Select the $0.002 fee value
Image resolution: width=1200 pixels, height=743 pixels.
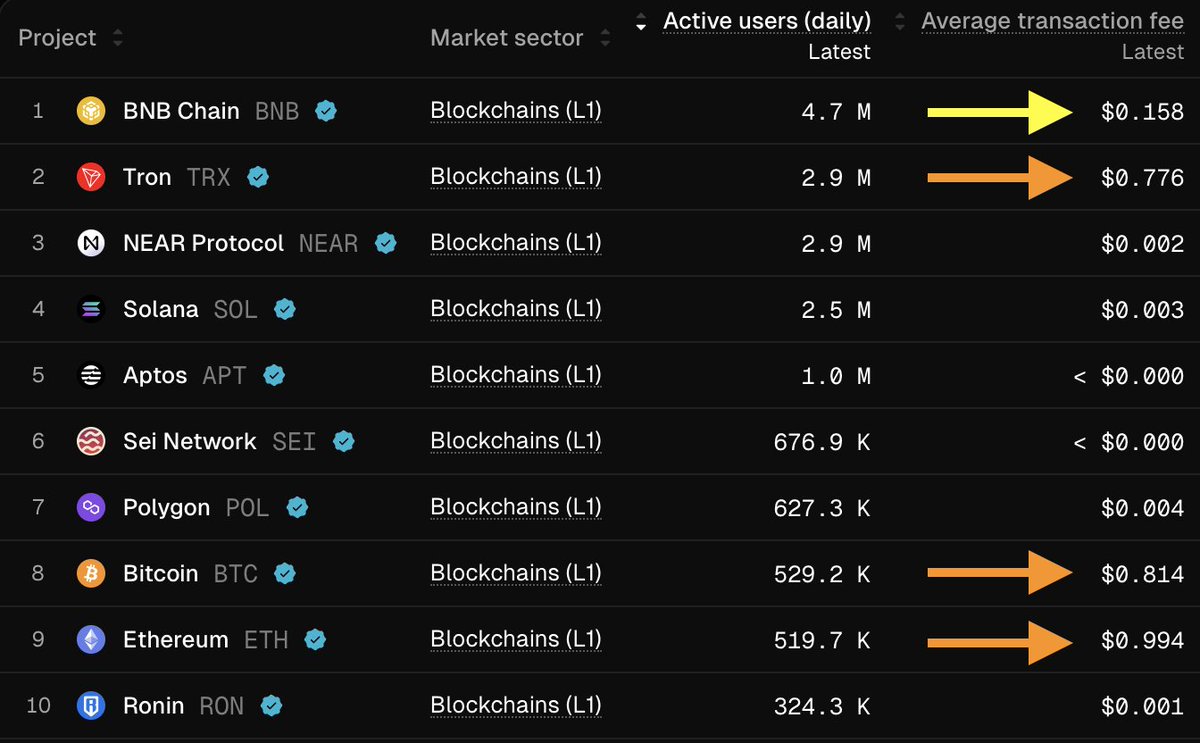pos(1142,243)
